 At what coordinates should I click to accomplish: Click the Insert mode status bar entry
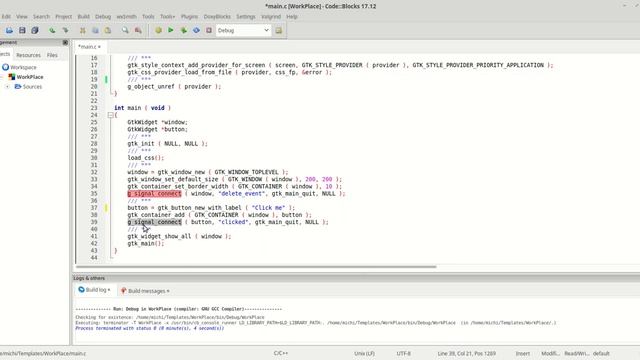(x=522, y=353)
